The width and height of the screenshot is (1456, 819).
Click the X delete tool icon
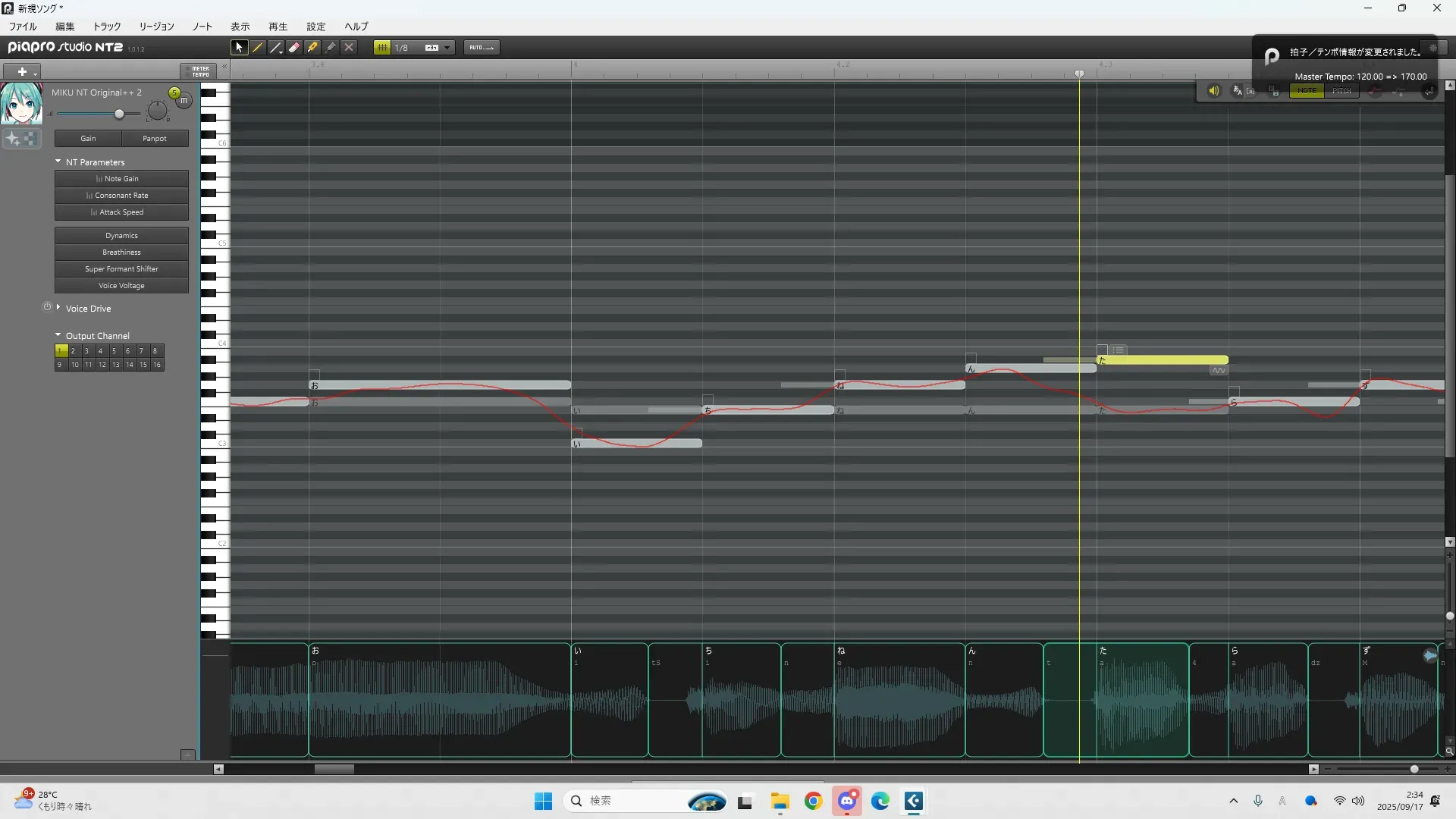point(349,48)
